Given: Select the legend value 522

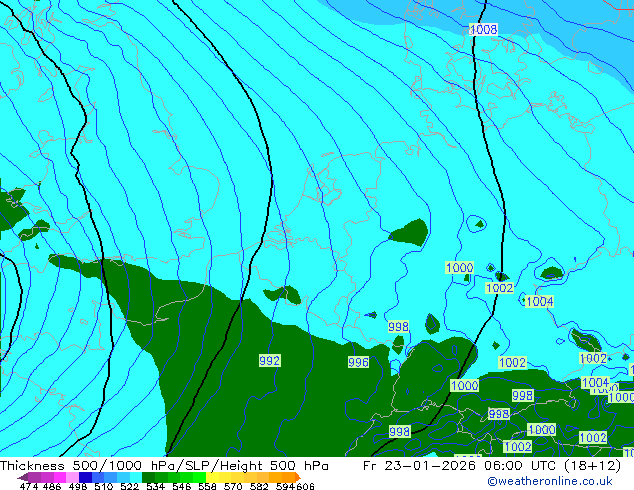Looking at the screenshot, I should pyautogui.click(x=129, y=486).
